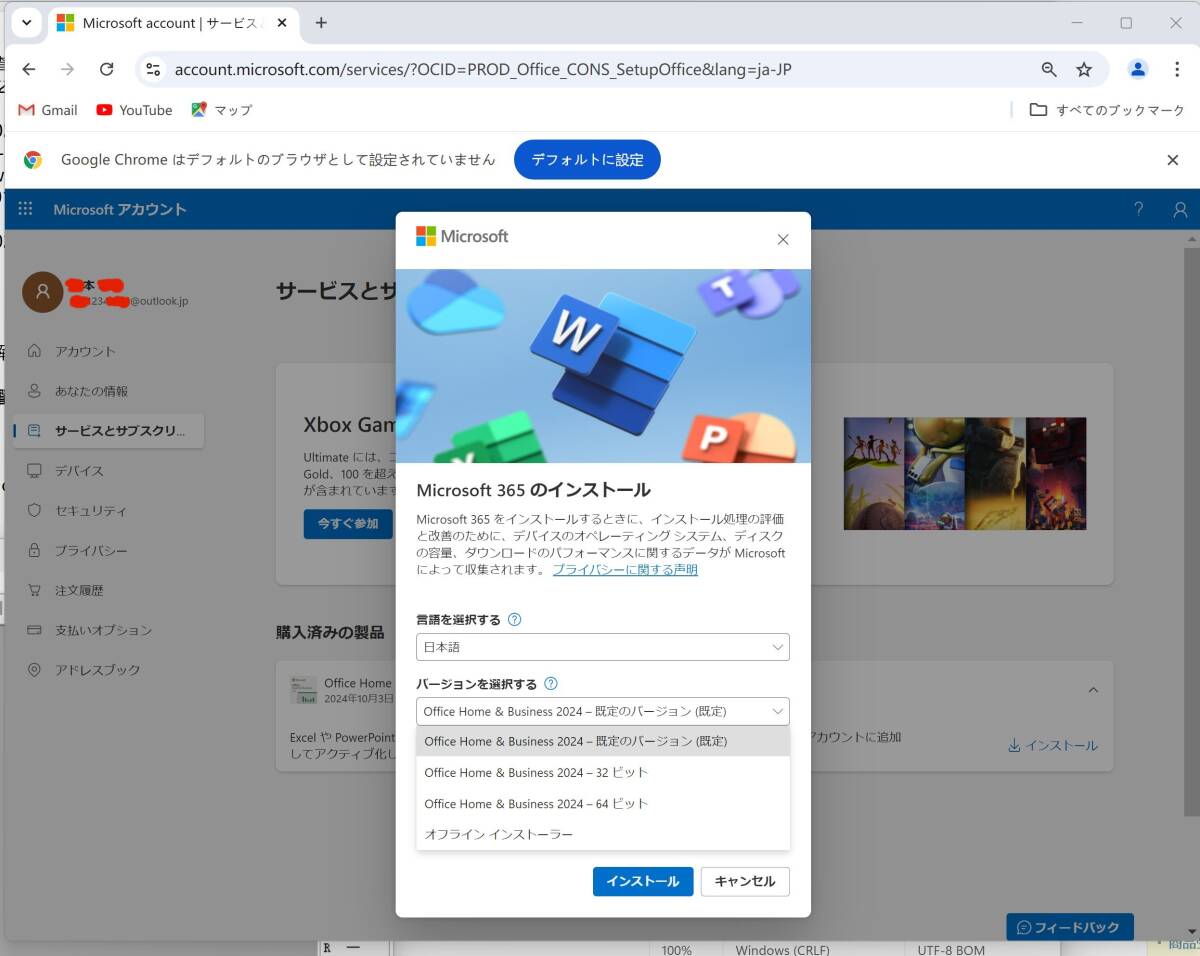Screen dimensions: 1200x956
Task: Select the オフライン インストーラー option
Action: click(x=603, y=834)
